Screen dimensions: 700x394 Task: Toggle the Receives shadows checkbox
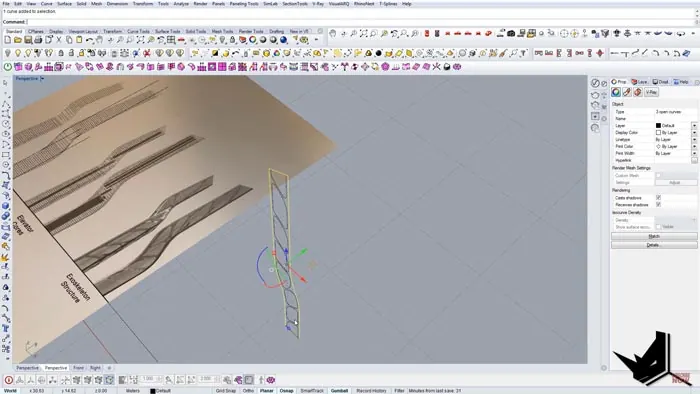[658, 204]
